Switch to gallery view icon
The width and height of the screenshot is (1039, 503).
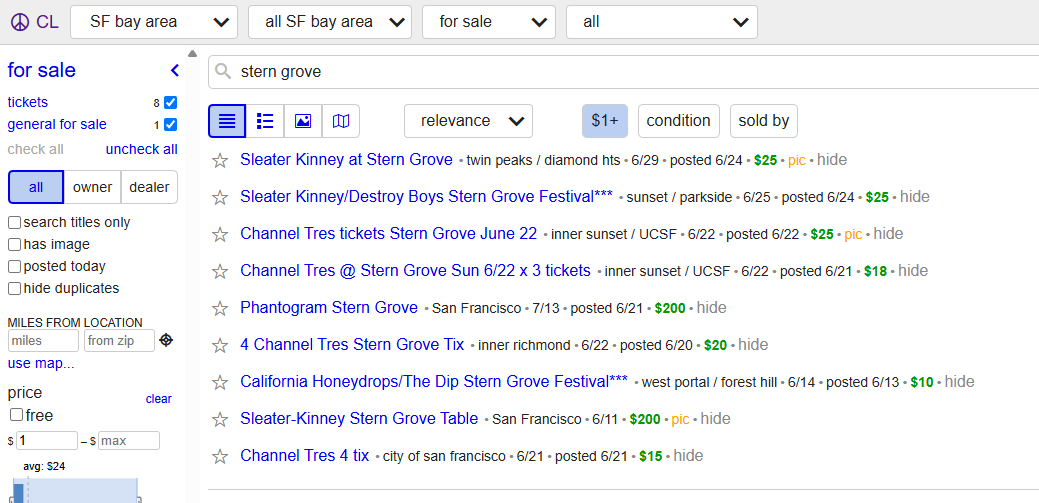pos(303,121)
